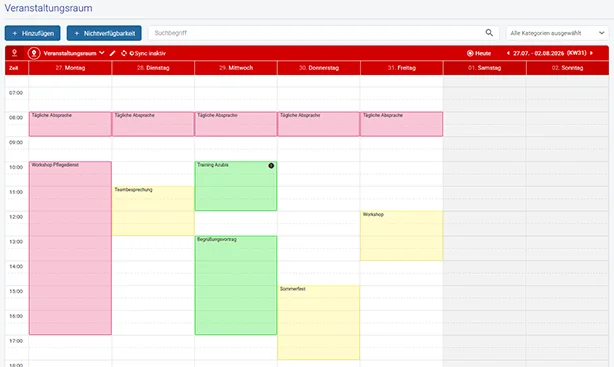Open Tuesday's Tägliche Absprache event
This screenshot has height=367, width=614.
click(153, 124)
